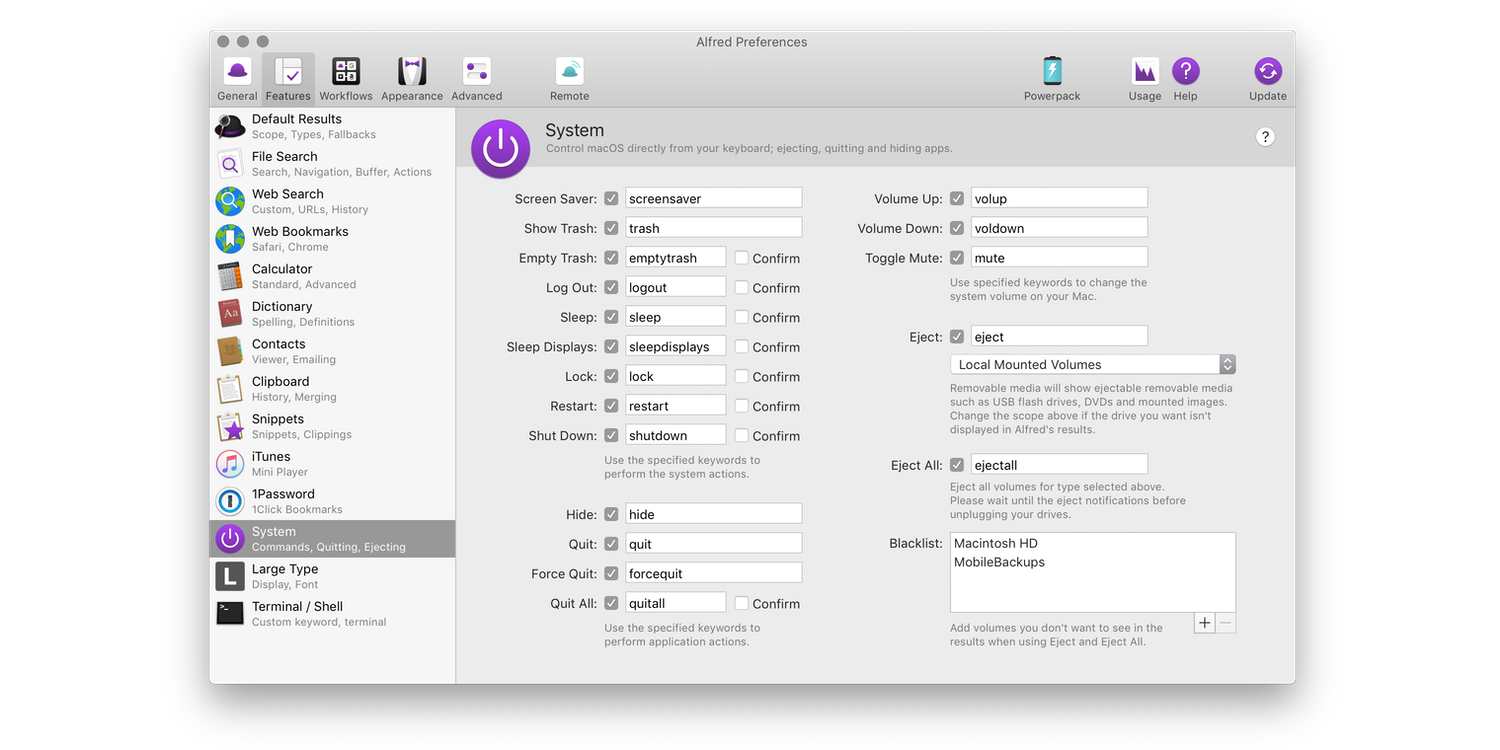Disable the Screen Saver keyword
The image size is (1500, 750).
click(611, 198)
